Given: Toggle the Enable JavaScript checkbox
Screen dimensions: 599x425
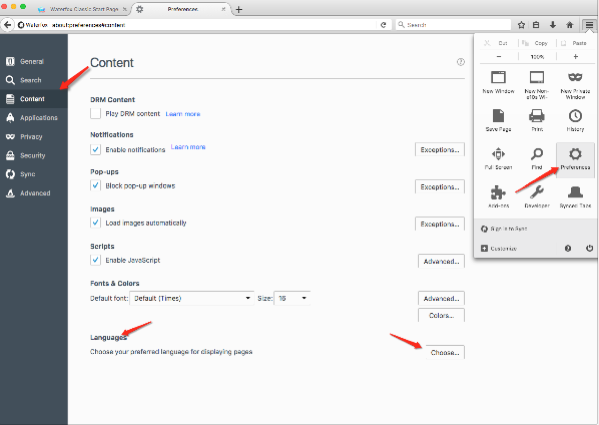Looking at the screenshot, I should (x=96, y=260).
